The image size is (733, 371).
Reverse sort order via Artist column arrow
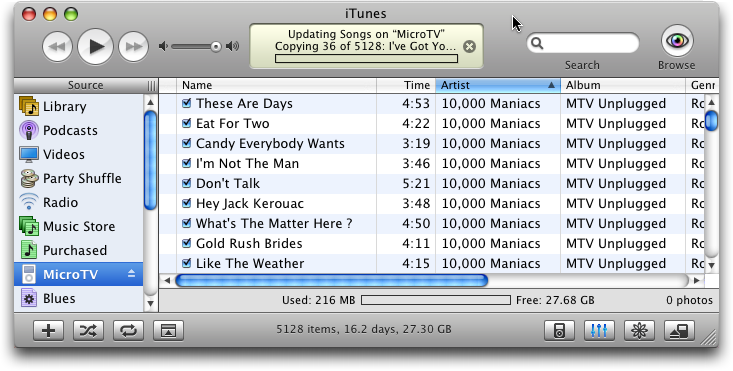(x=551, y=86)
